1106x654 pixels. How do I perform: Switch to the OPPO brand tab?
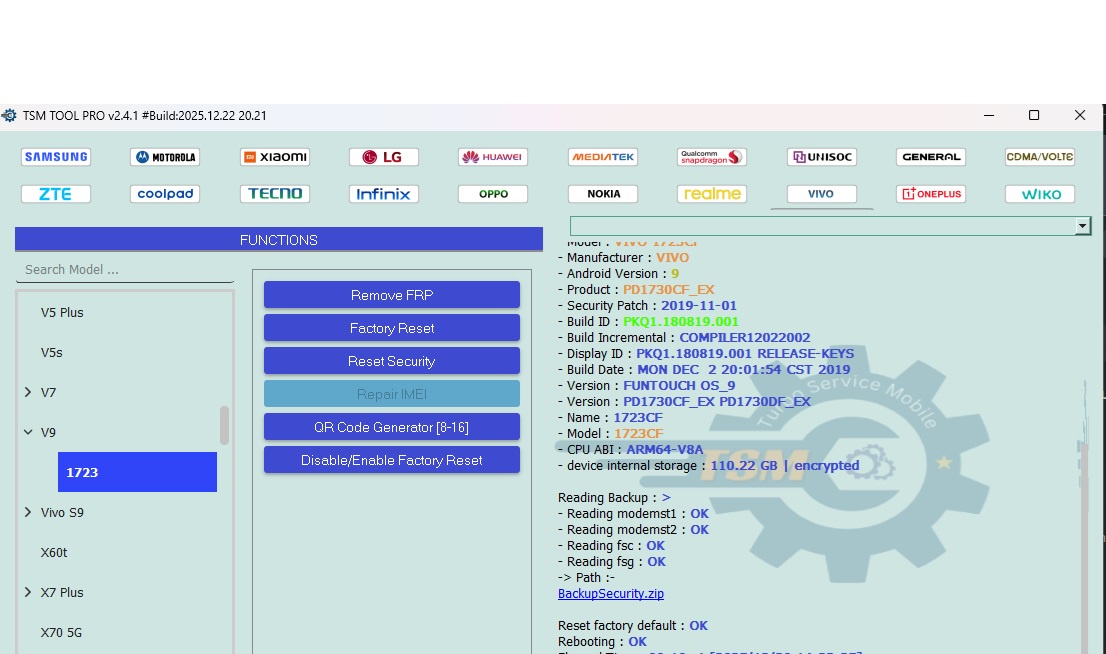click(493, 194)
